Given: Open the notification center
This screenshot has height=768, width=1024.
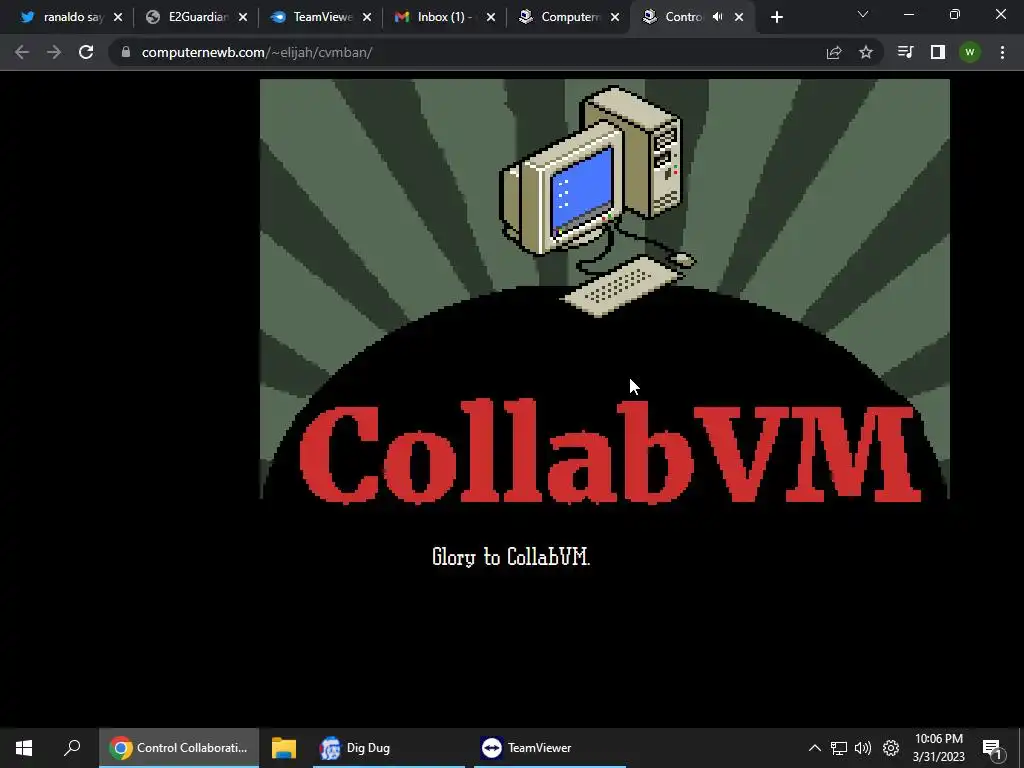Looking at the screenshot, I should (992, 749).
